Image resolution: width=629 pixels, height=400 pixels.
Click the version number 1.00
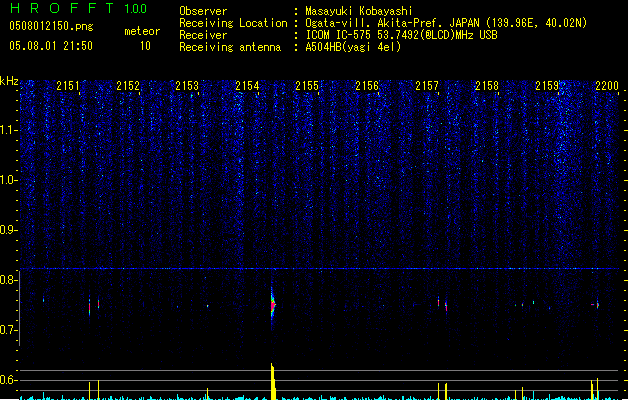(x=135, y=9)
